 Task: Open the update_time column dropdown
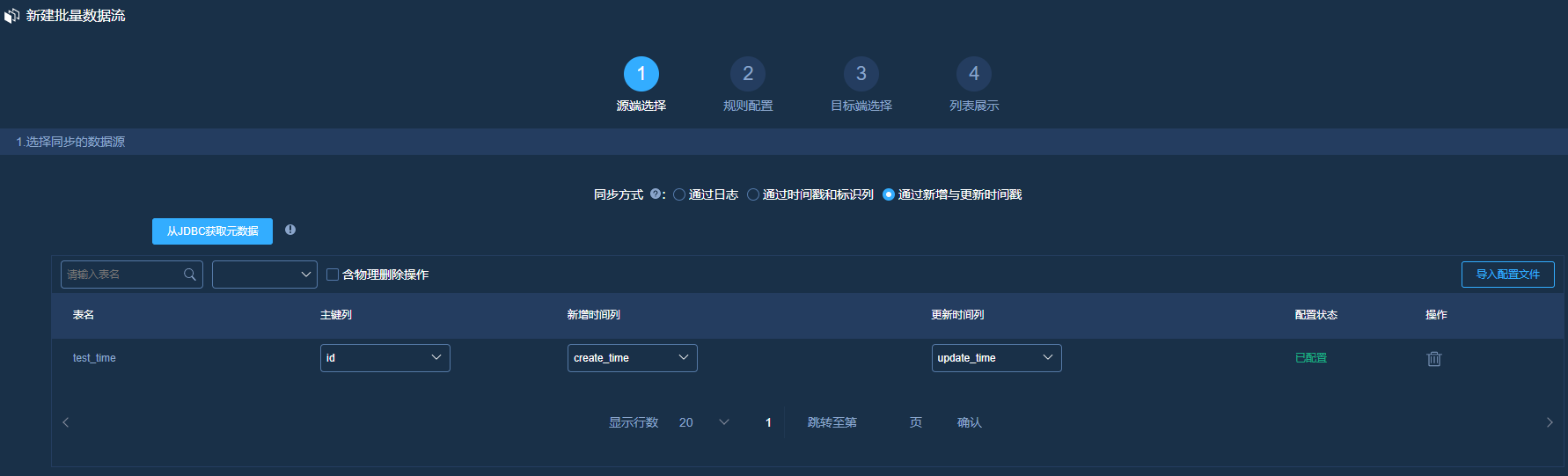[996, 358]
